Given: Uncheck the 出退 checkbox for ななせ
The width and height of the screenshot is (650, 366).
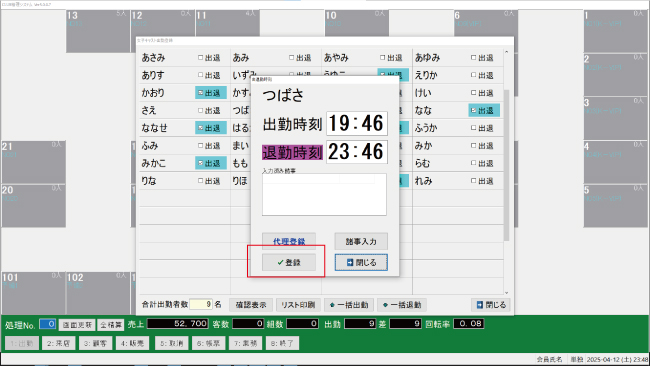Looking at the screenshot, I should click(201, 128).
